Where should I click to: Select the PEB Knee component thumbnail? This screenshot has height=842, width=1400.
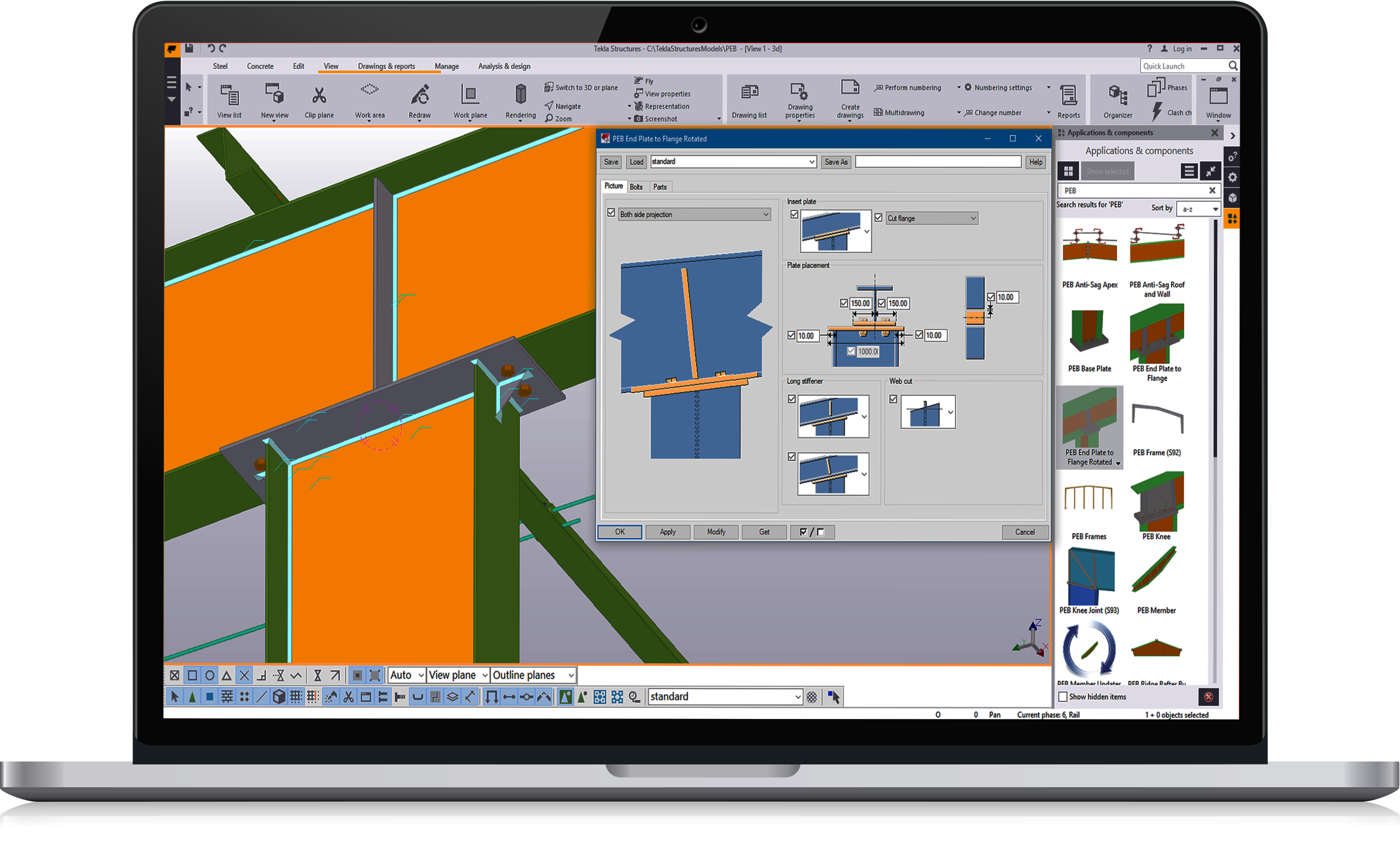[1156, 500]
